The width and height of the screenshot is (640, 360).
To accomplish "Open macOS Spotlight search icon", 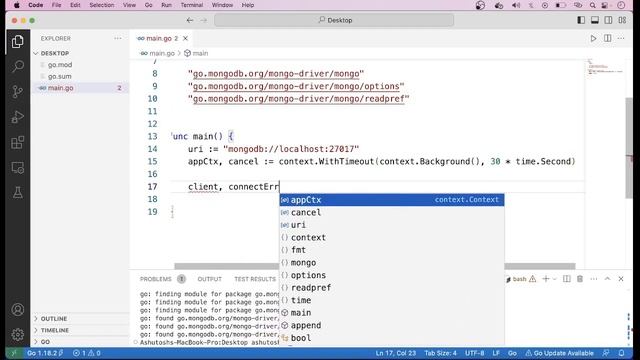I will click(x=592, y=5).
